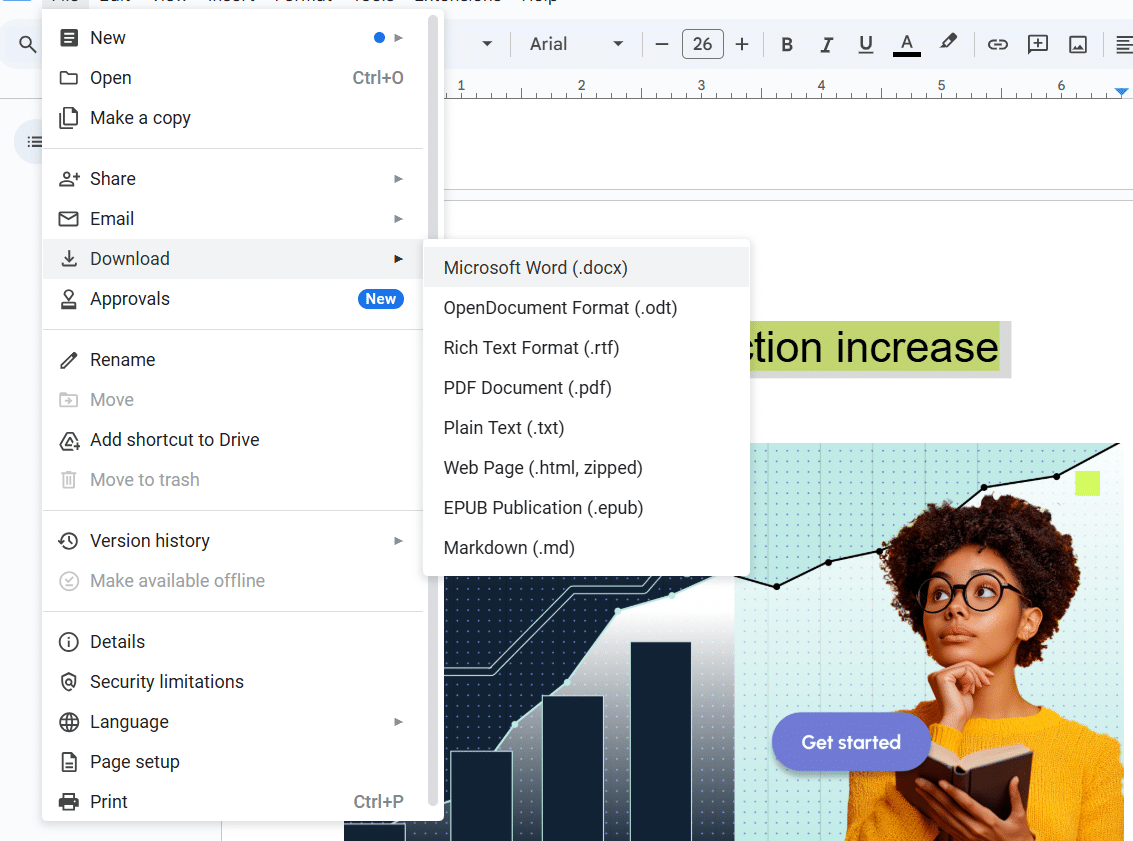
Task: Toggle underline formatting
Action: point(866,45)
